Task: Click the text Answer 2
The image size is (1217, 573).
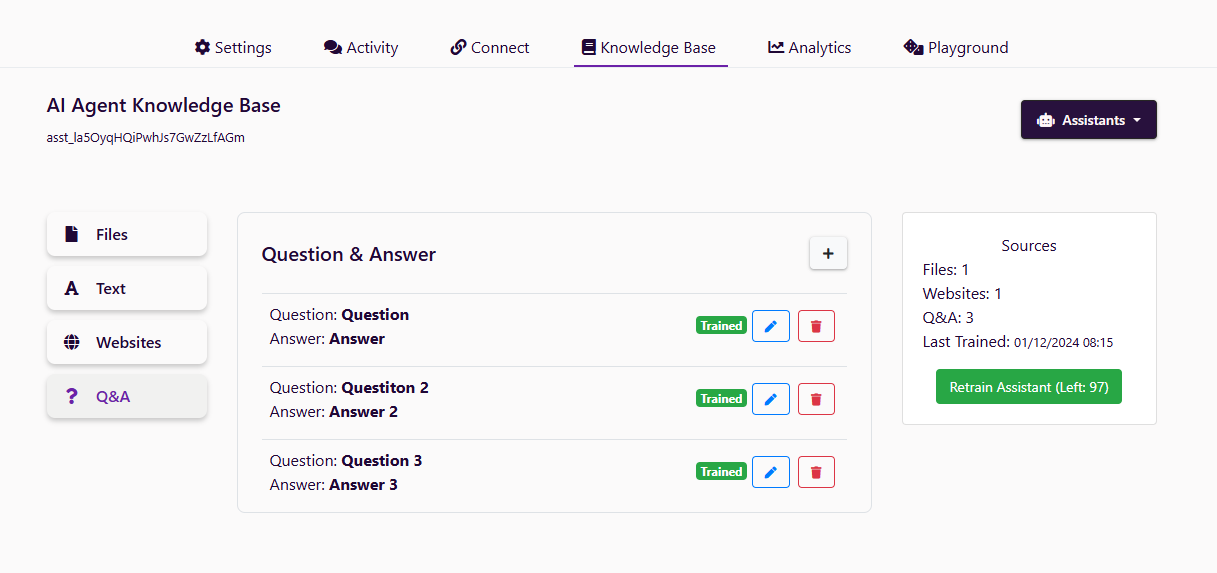Action: pos(364,412)
